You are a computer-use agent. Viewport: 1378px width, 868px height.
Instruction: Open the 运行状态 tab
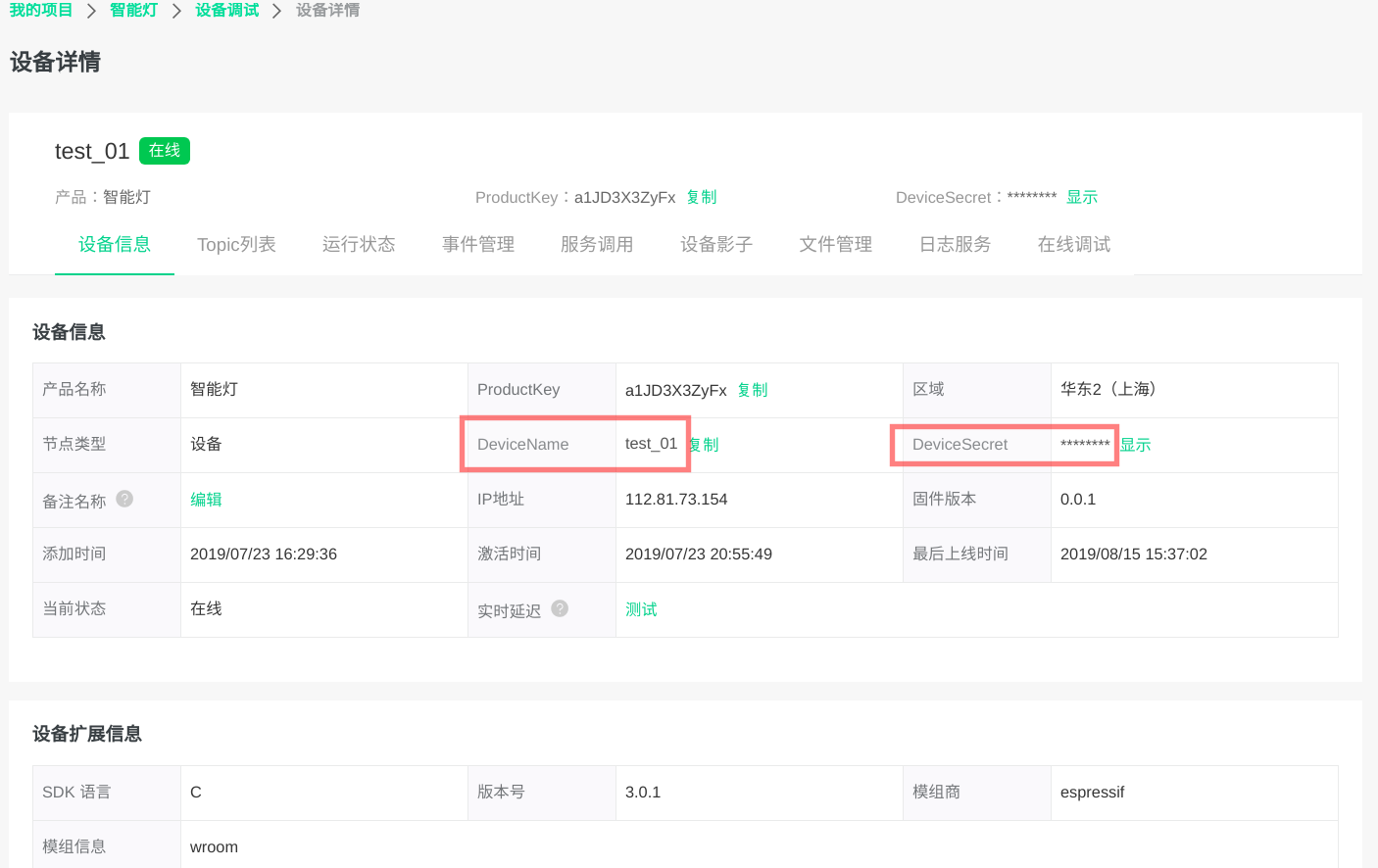point(359,245)
